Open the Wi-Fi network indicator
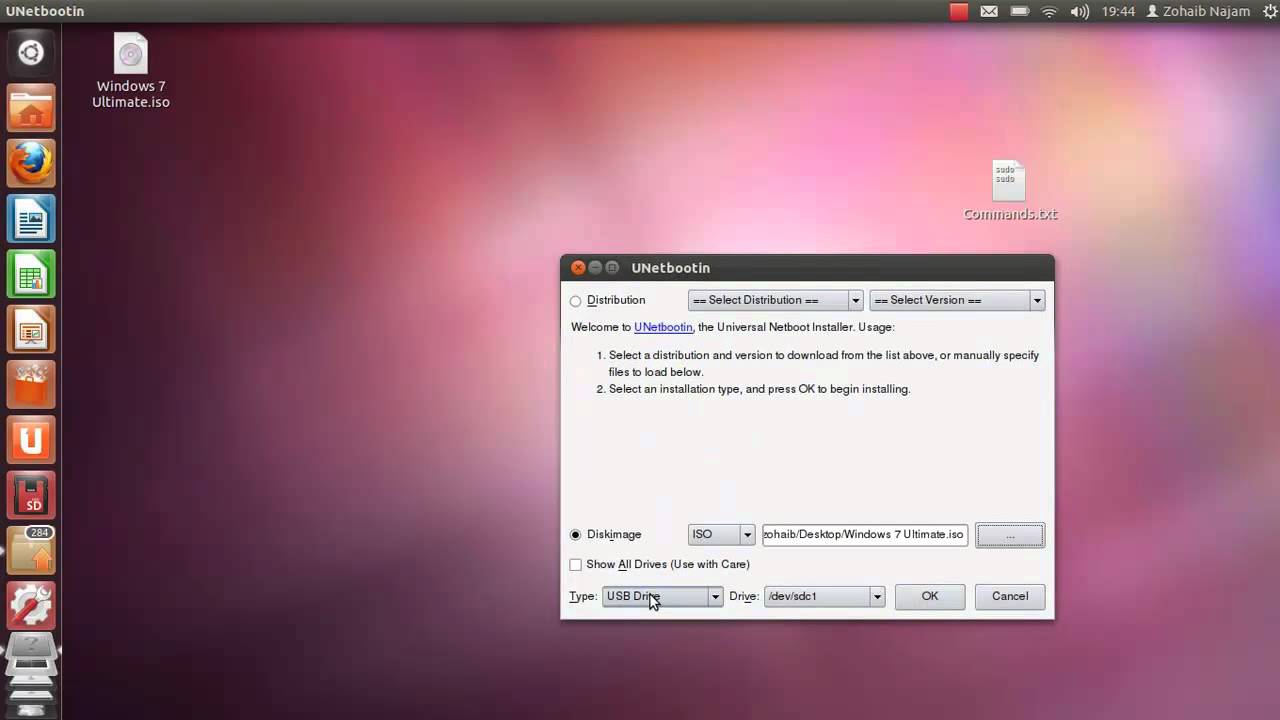 (x=1049, y=11)
